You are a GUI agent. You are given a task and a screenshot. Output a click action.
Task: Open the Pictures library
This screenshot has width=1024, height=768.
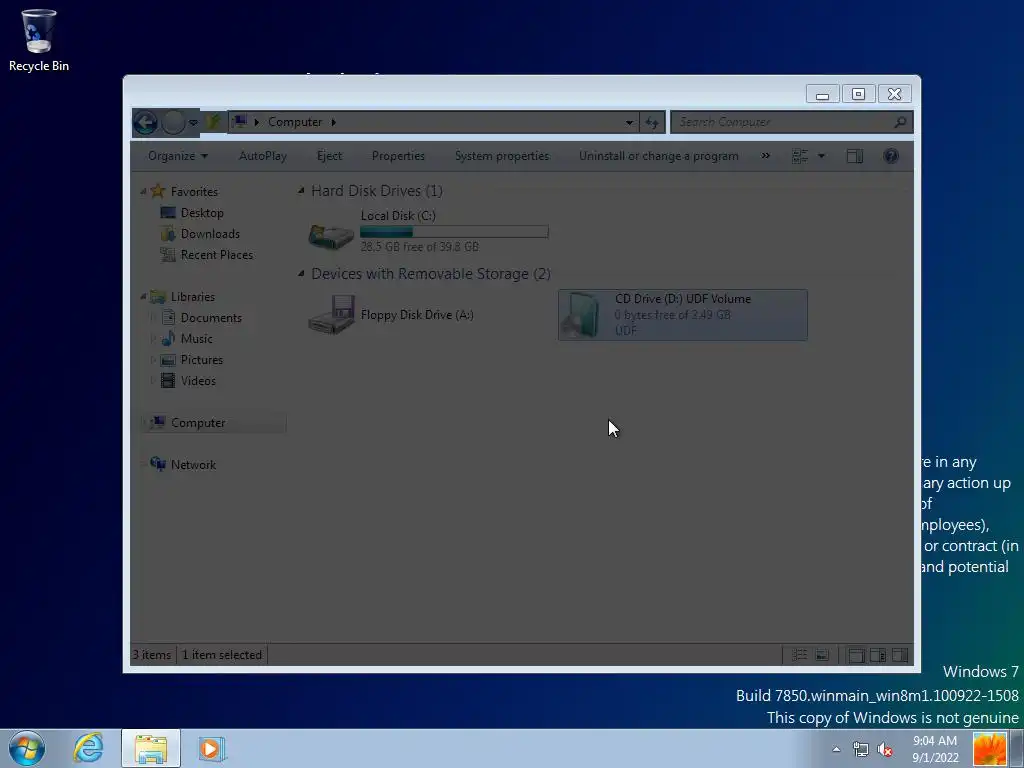202,360
